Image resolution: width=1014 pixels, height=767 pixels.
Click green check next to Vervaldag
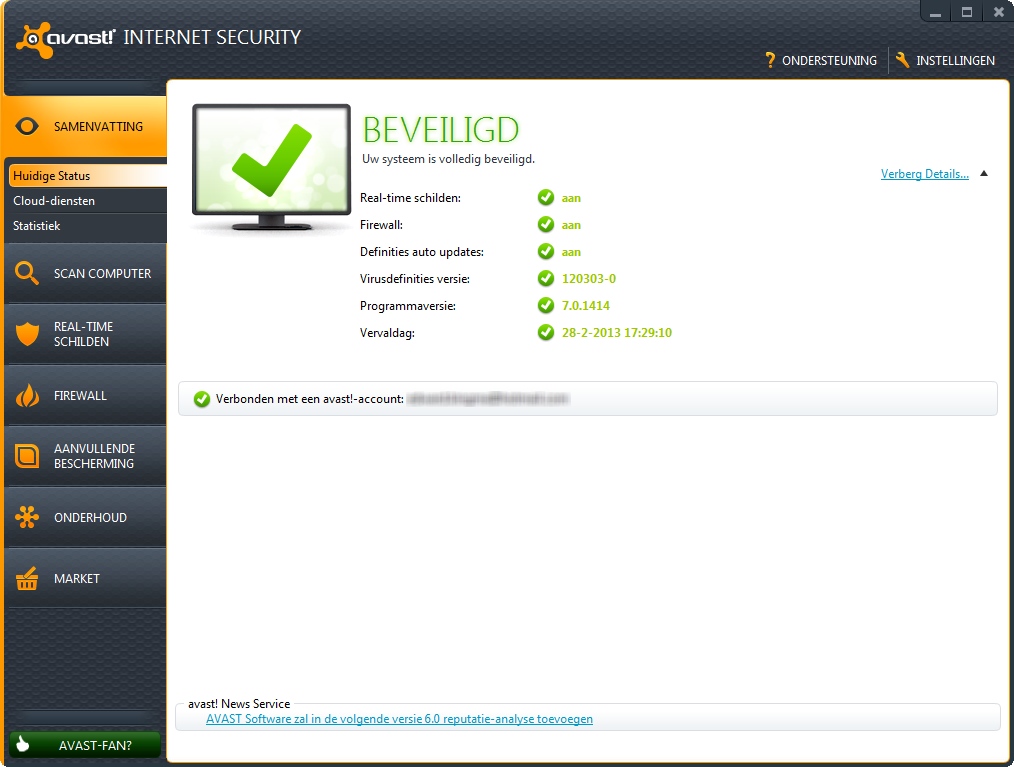pyautogui.click(x=546, y=332)
